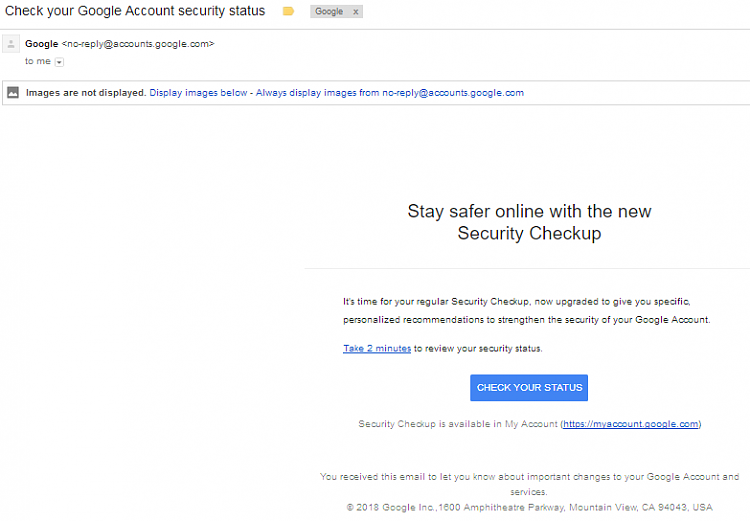750x521 pixels.
Task: Remove the Google label with the x
Action: [x=355, y=12]
